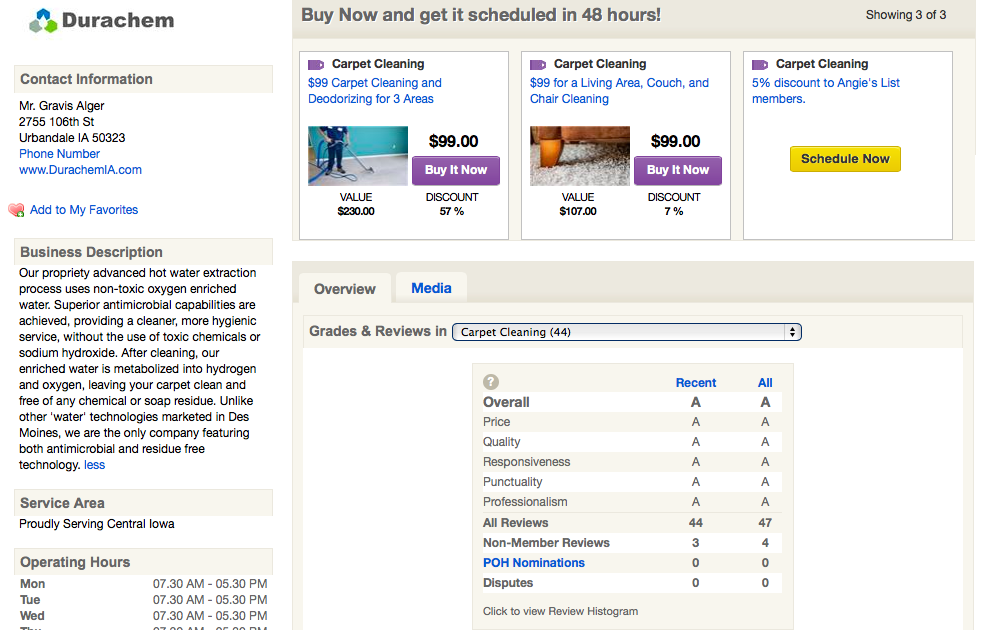989x630 pixels.
Task: Click the DISCOUNT 7 % figure
Action: [674, 211]
